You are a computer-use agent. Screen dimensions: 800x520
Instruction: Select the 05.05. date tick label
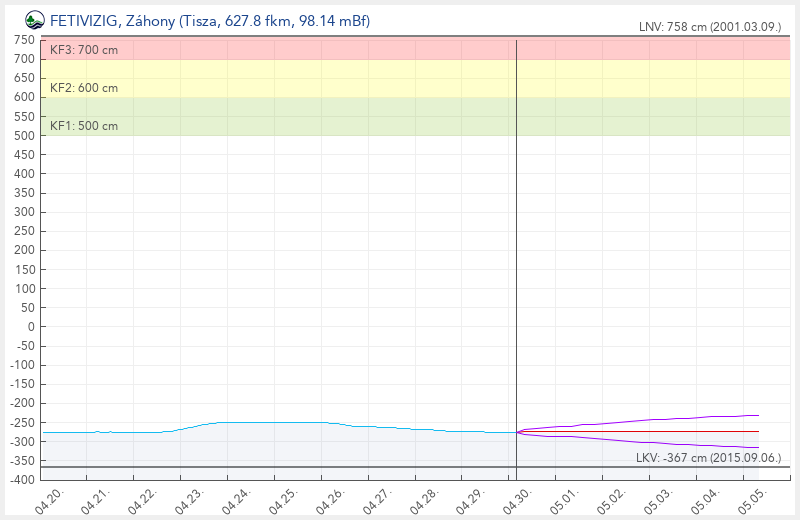pyautogui.click(x=751, y=499)
